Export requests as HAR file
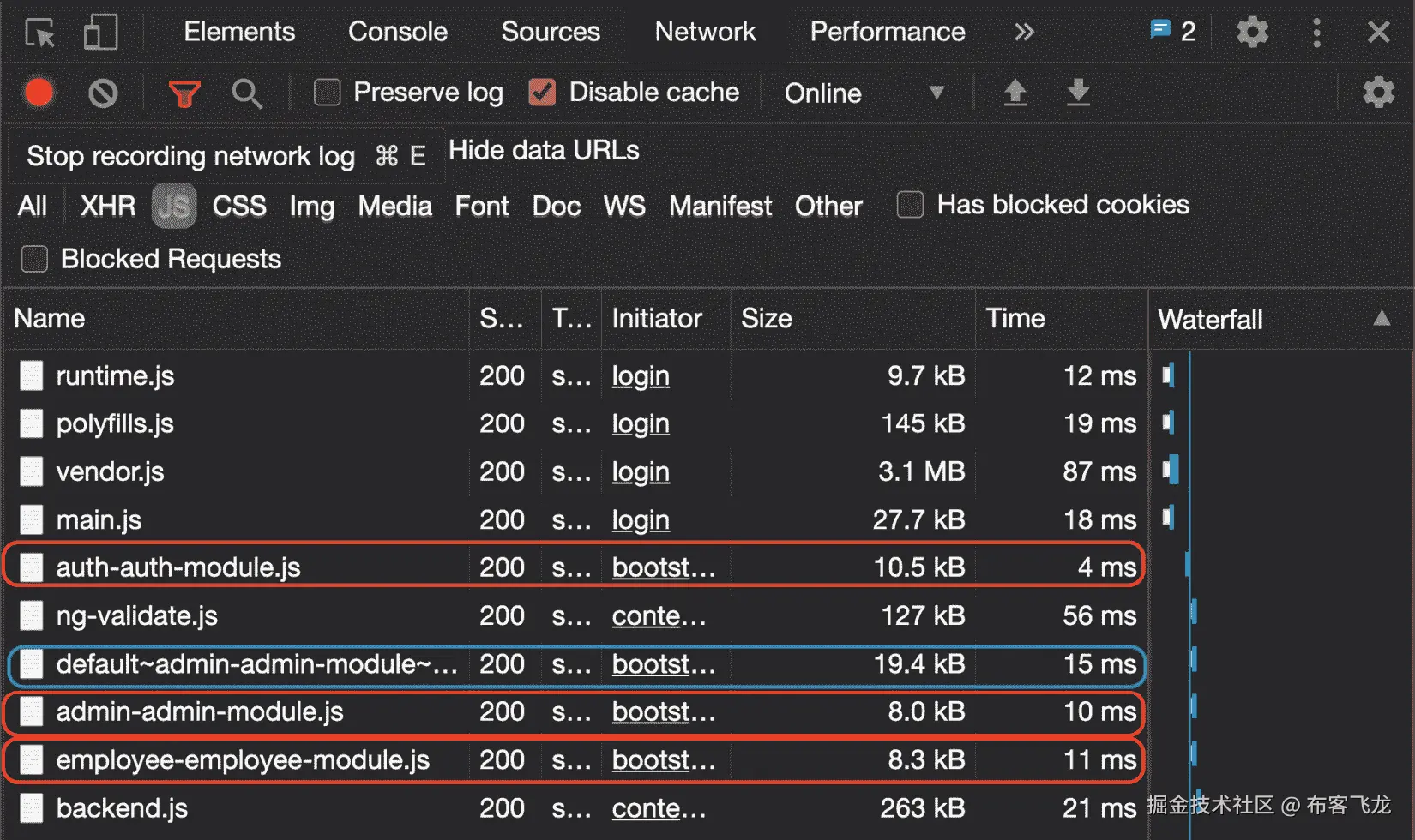1415x840 pixels. 1078,93
